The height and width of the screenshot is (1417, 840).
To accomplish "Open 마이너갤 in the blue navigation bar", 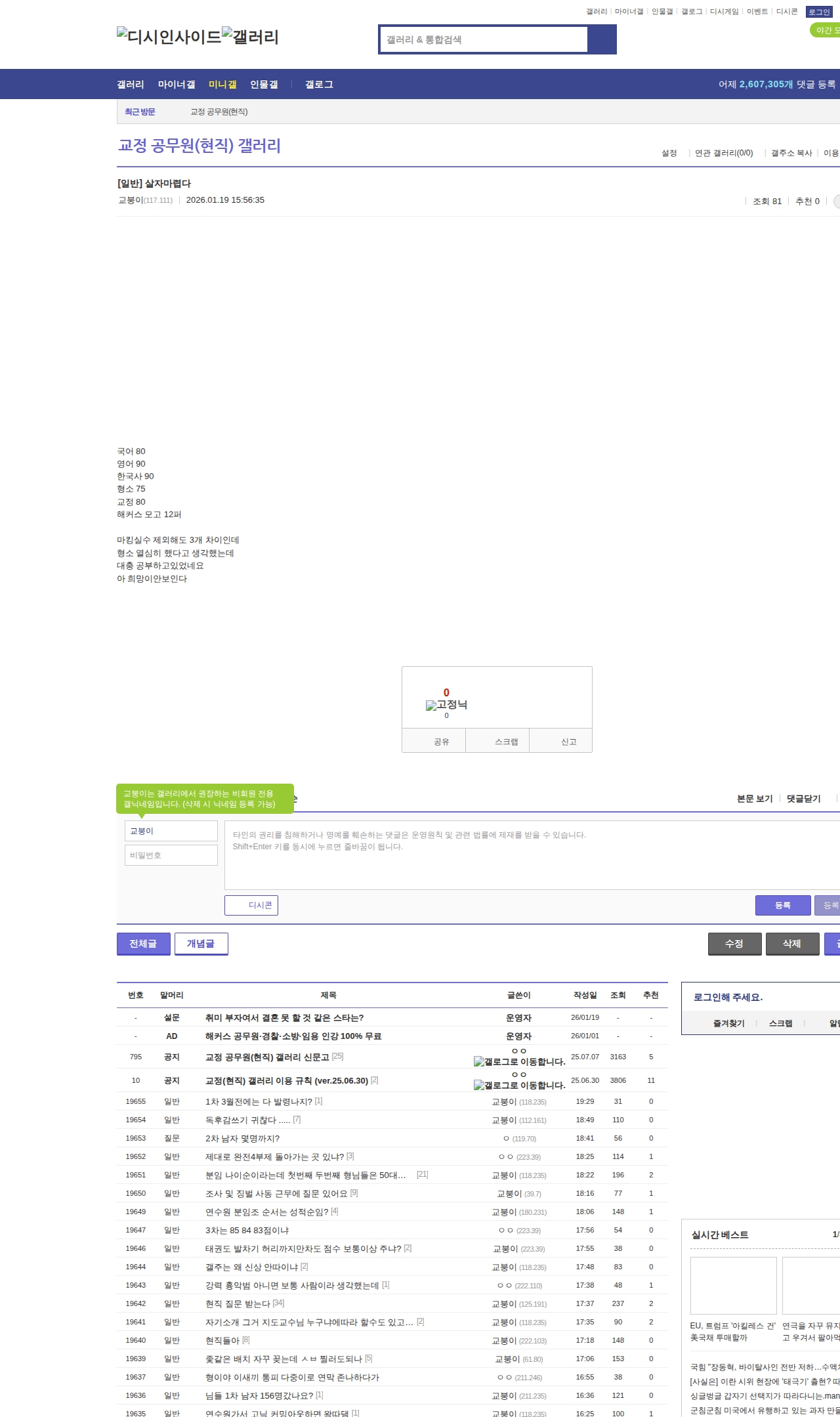I will (177, 85).
